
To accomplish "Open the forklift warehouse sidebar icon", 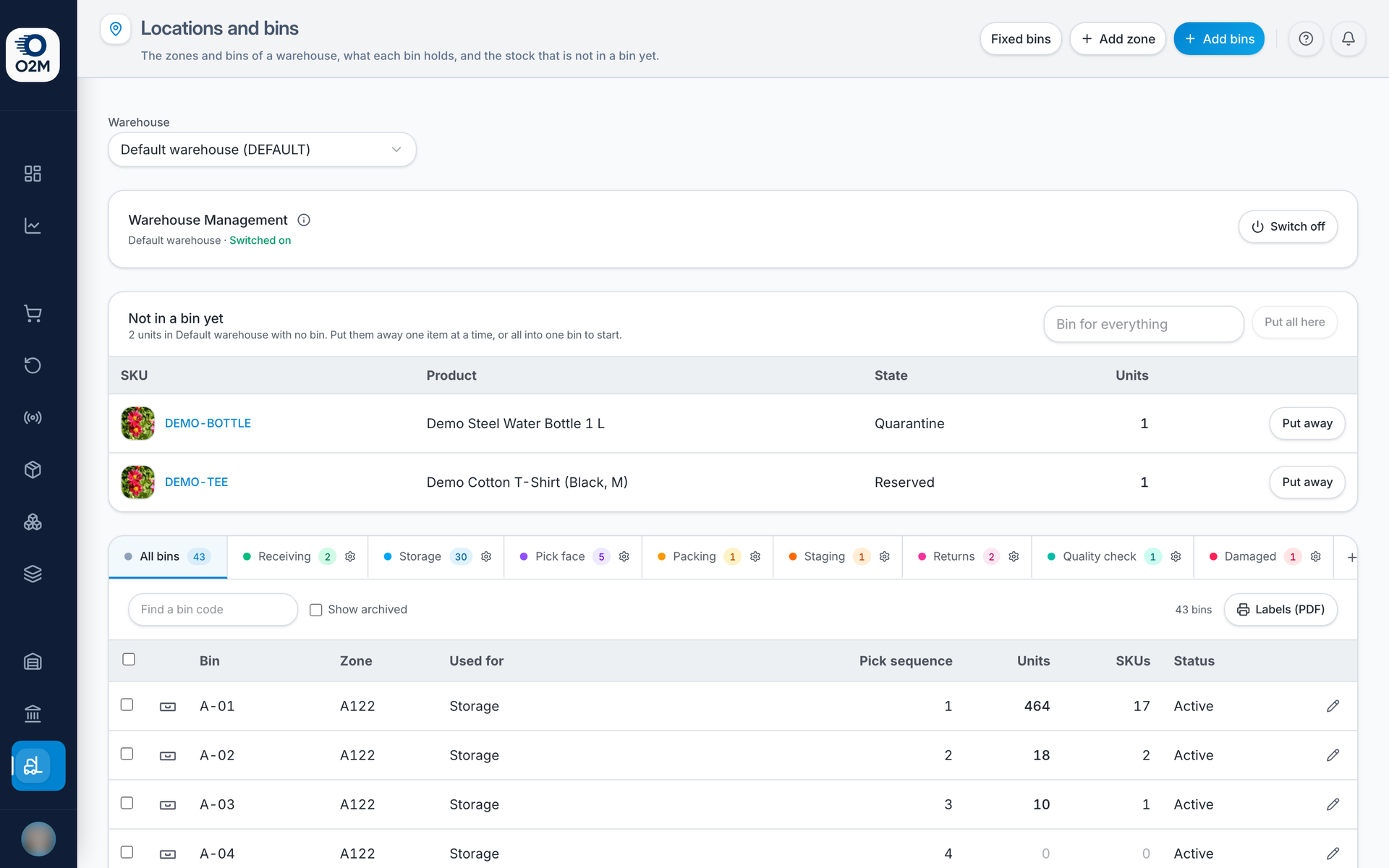I will coord(38,765).
